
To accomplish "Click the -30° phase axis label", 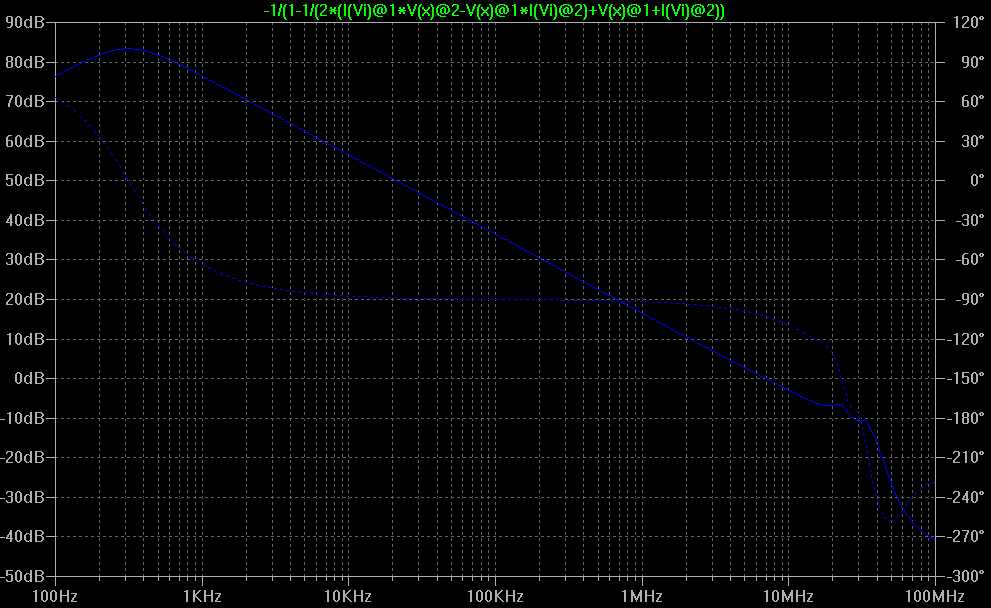I will 970,220.
